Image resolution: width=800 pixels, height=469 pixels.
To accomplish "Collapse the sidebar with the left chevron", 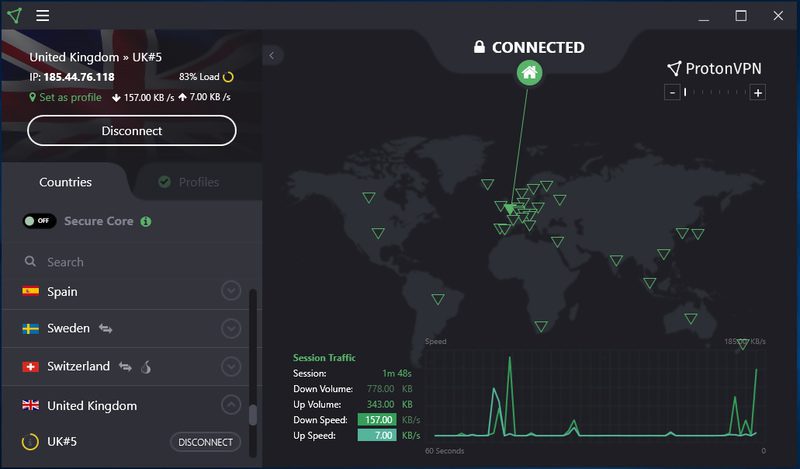I will 272,56.
